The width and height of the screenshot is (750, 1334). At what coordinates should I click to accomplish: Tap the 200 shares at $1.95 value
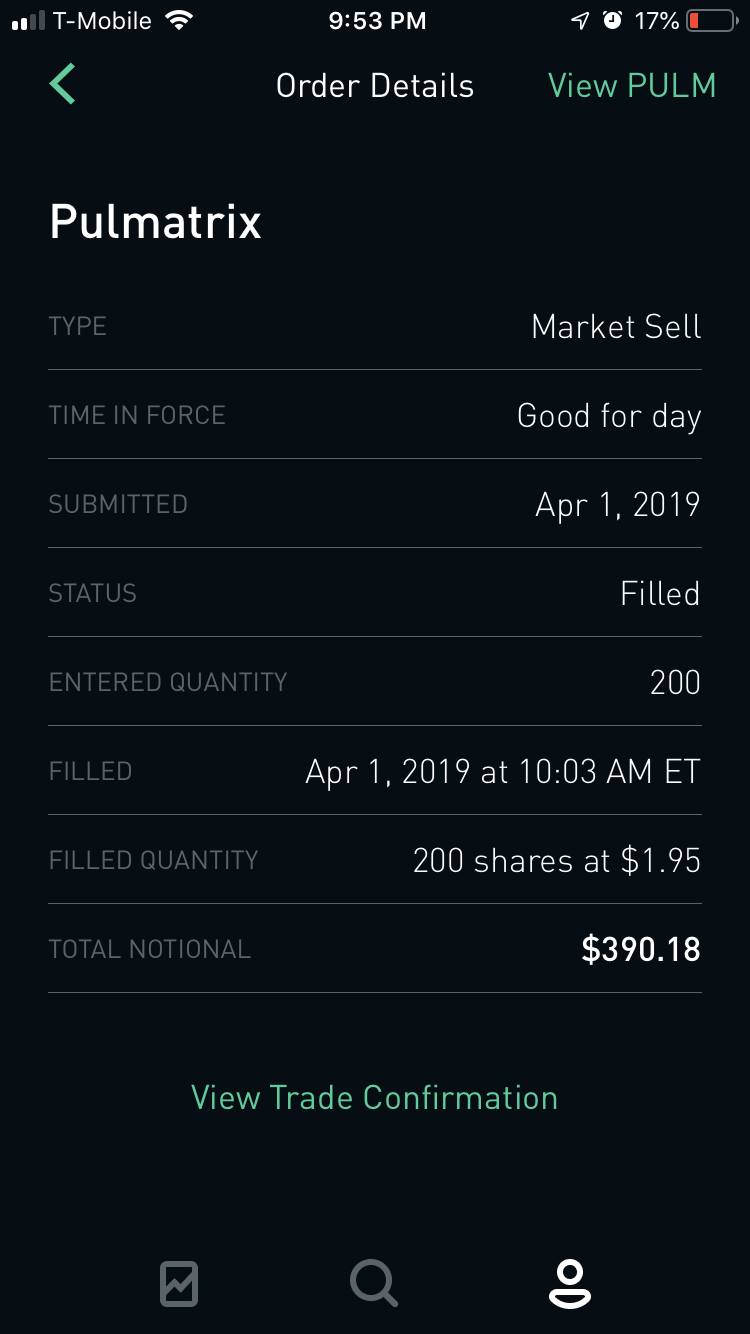557,860
